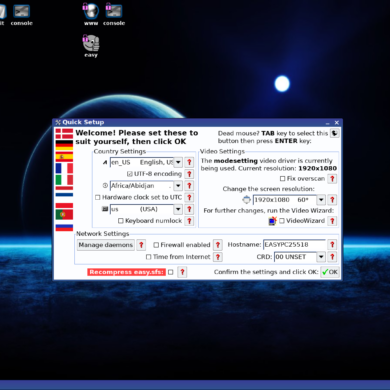Show help for Hostname field

pyautogui.click(x=332, y=245)
